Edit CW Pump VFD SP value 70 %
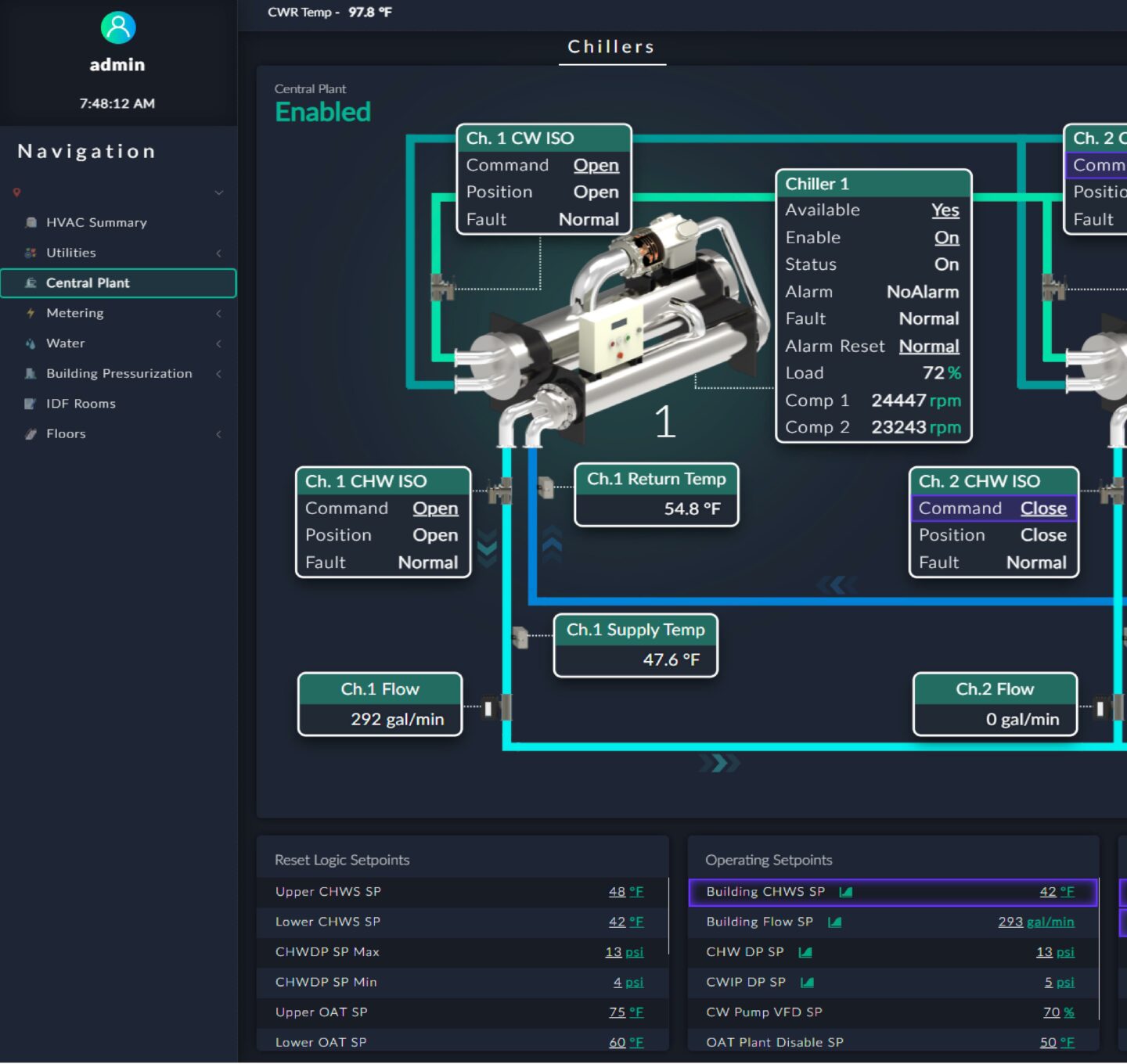Viewport: 1127px width, 1064px height. click(x=1059, y=1012)
